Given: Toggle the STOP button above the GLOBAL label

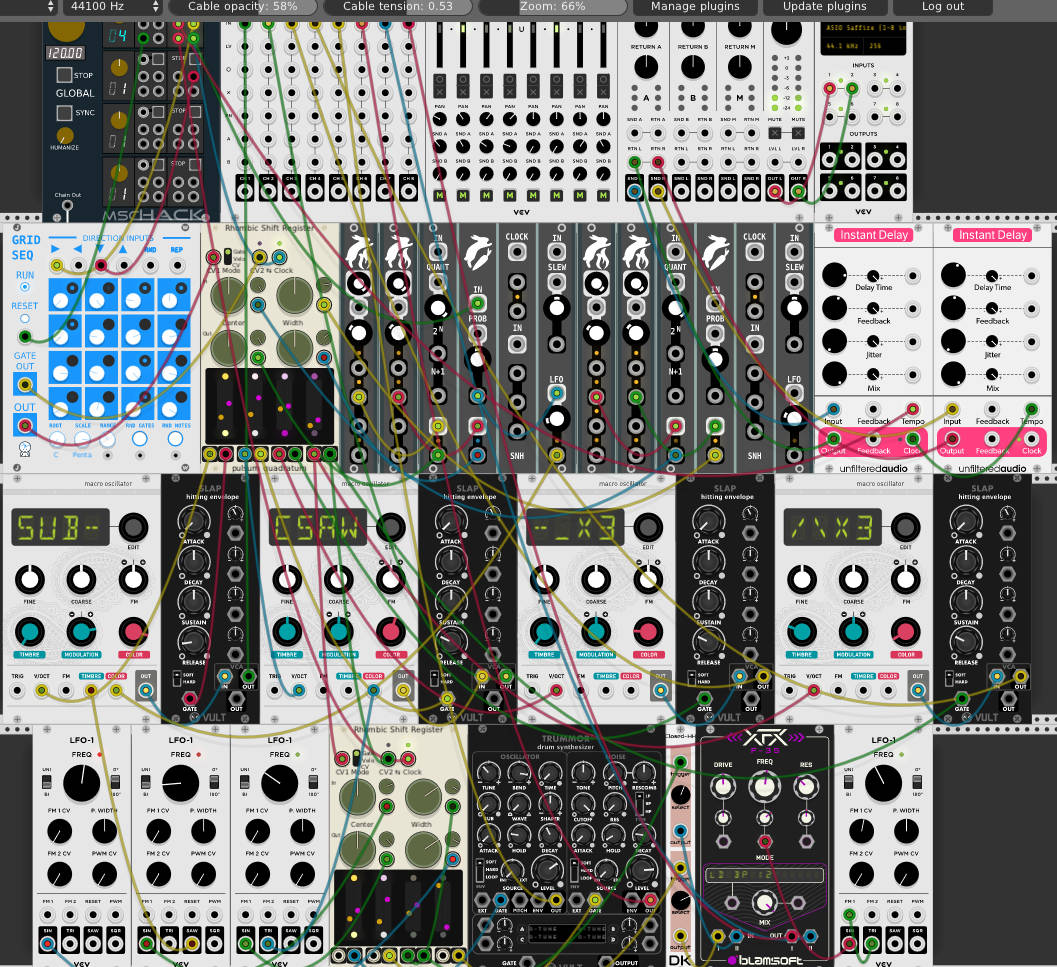Looking at the screenshot, I should [65, 75].
